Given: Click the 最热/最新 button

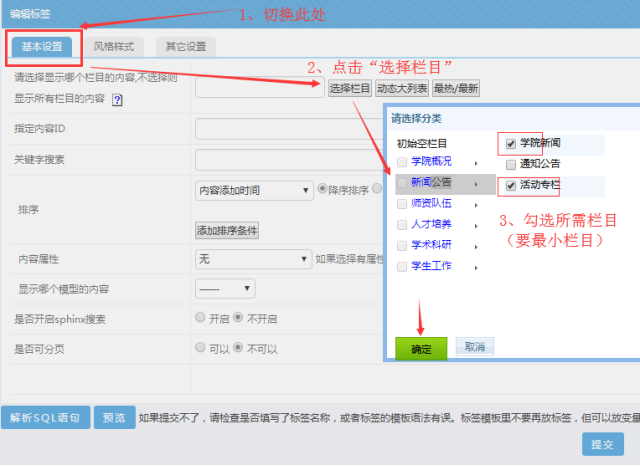Looking at the screenshot, I should (x=456, y=88).
